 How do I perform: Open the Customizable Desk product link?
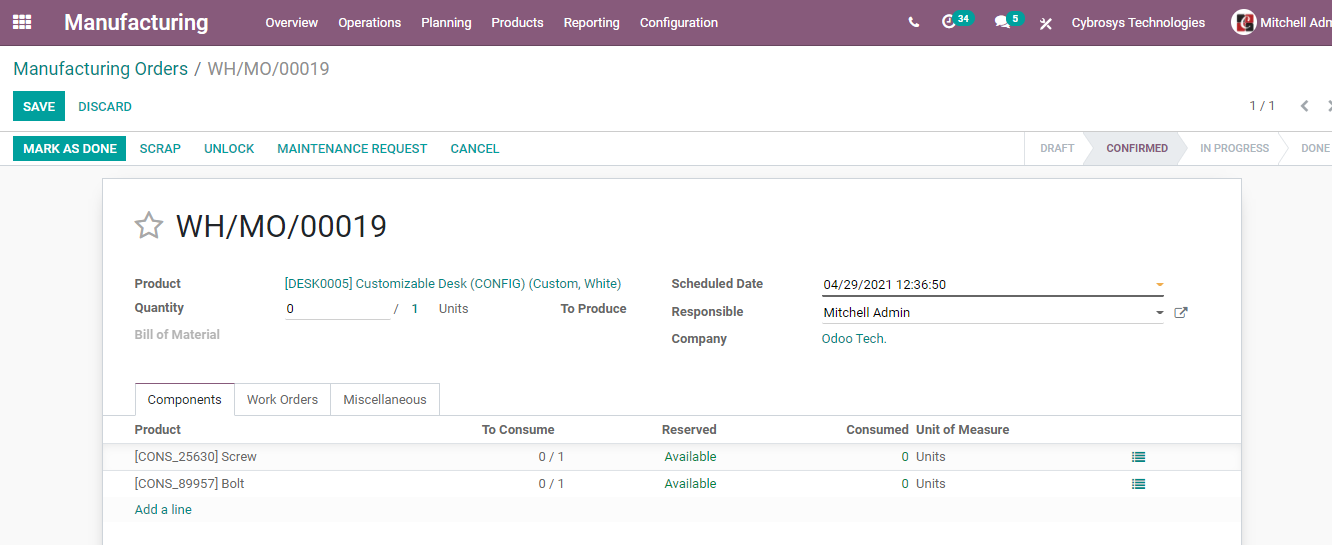click(x=453, y=284)
